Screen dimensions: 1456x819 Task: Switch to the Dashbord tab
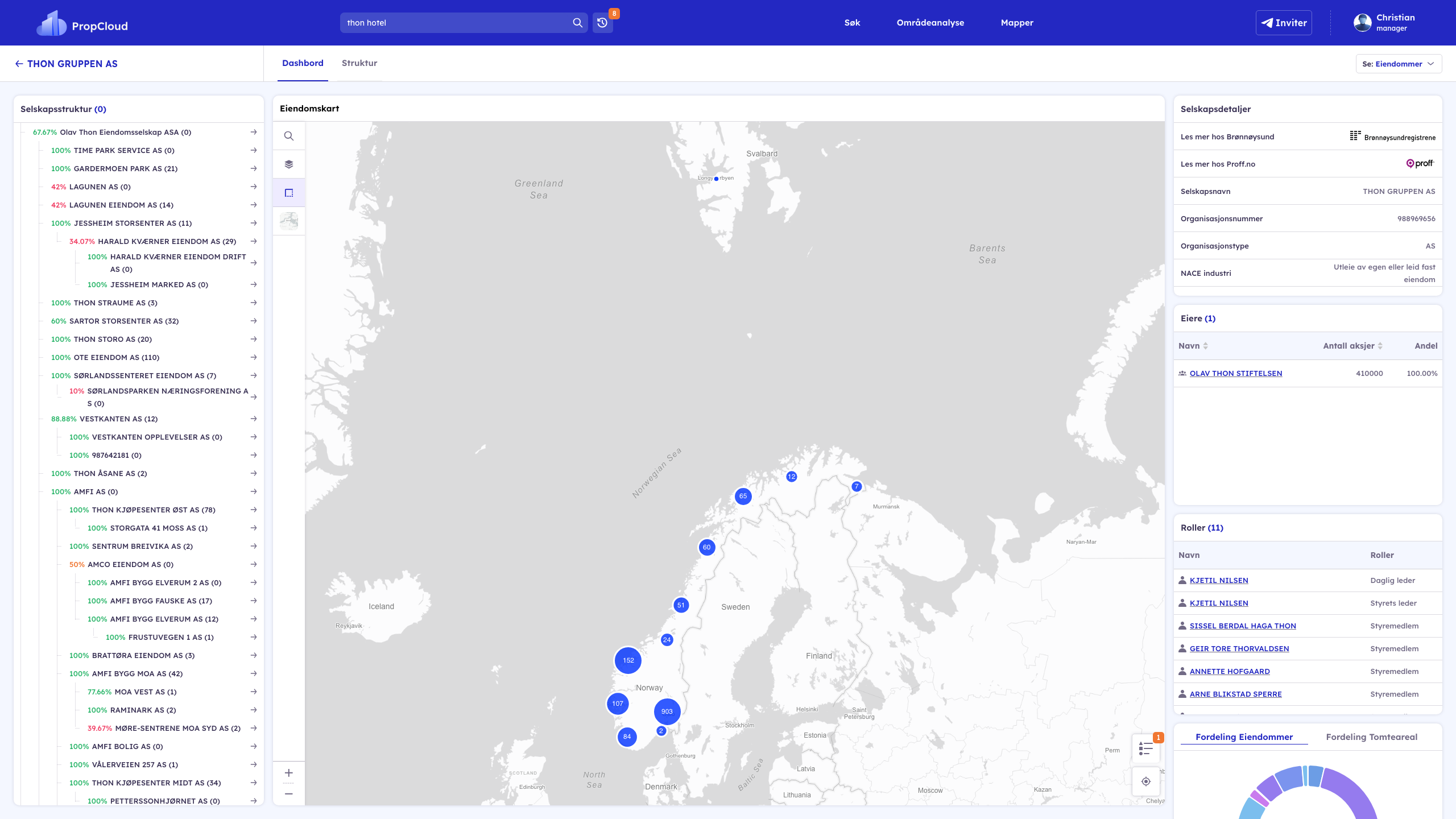[x=303, y=63]
